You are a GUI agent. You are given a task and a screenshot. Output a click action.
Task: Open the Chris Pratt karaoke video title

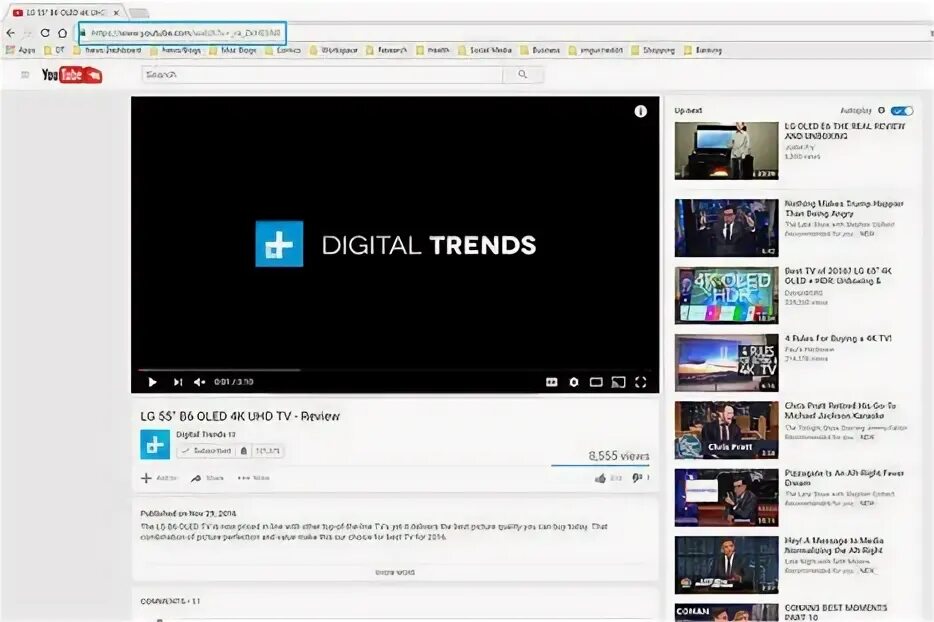click(x=840, y=410)
